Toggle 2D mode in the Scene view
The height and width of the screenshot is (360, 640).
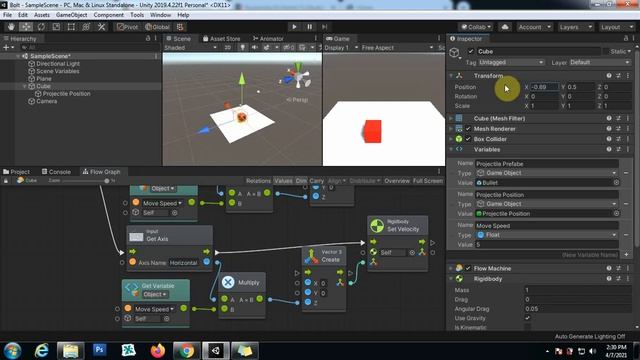point(228,47)
